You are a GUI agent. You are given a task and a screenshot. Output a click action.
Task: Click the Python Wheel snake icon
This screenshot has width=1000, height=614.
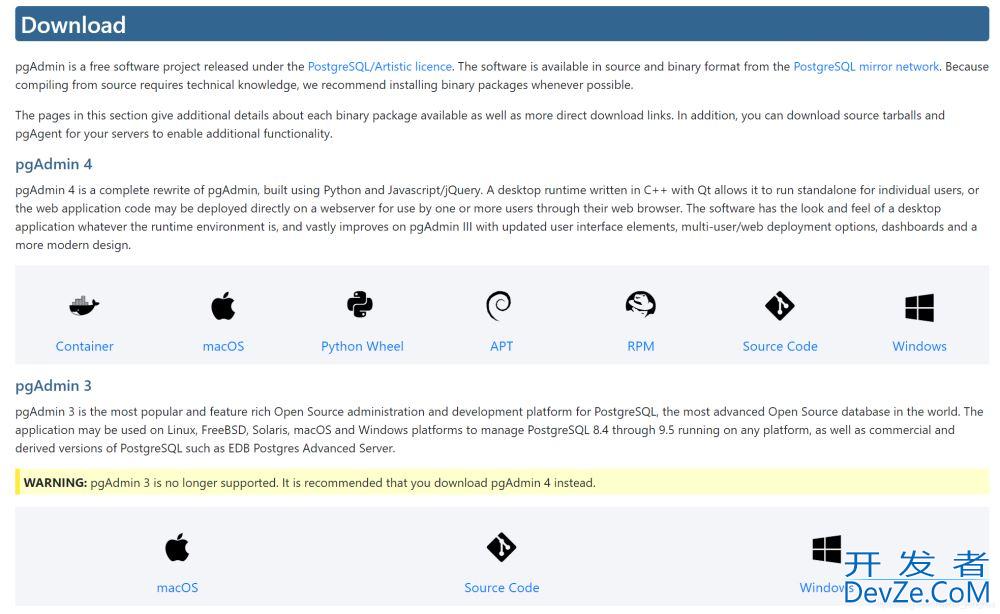point(360,305)
